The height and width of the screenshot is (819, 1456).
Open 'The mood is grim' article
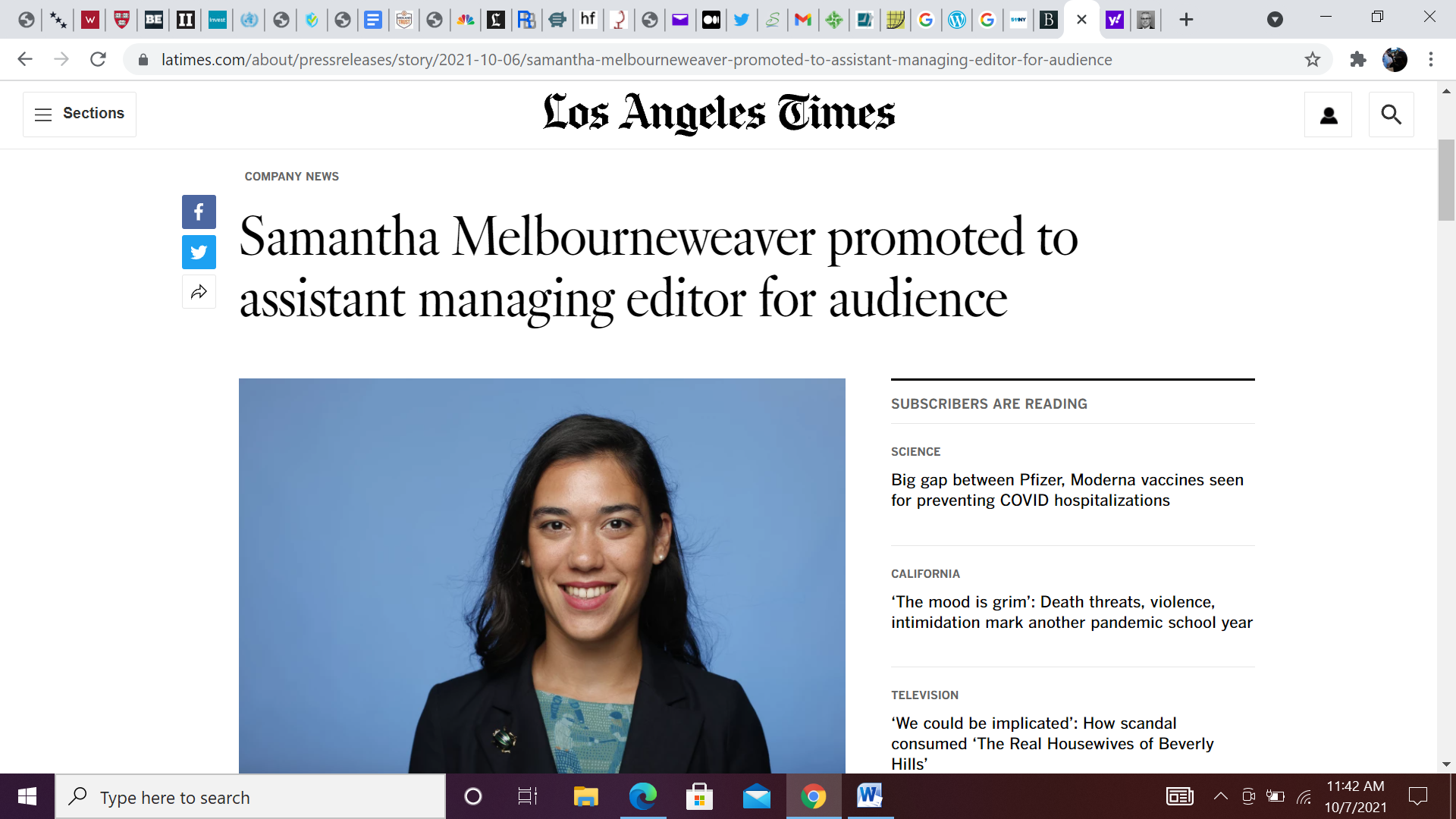click(x=1071, y=612)
